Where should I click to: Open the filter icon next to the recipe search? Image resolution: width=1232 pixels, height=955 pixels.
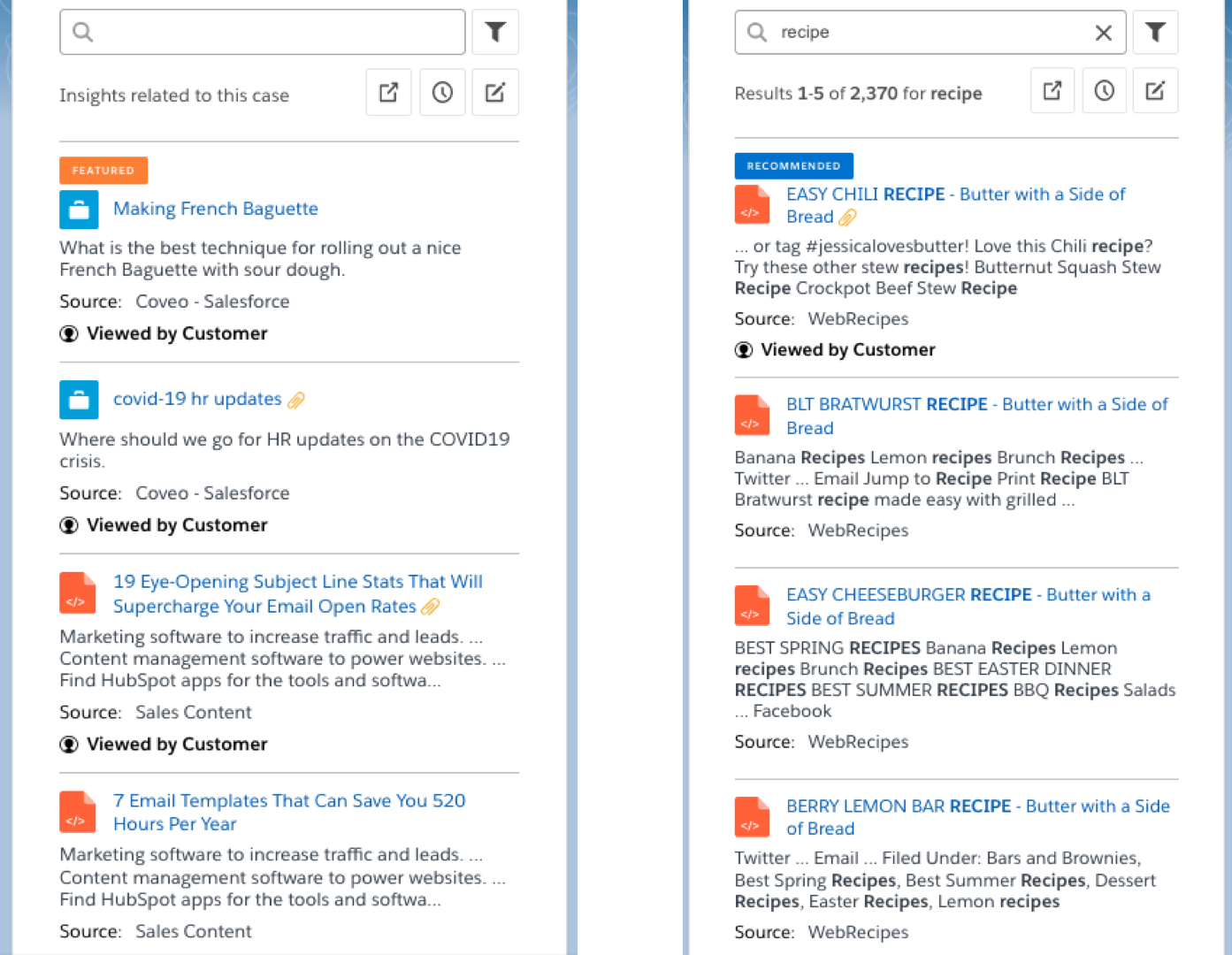click(1155, 32)
